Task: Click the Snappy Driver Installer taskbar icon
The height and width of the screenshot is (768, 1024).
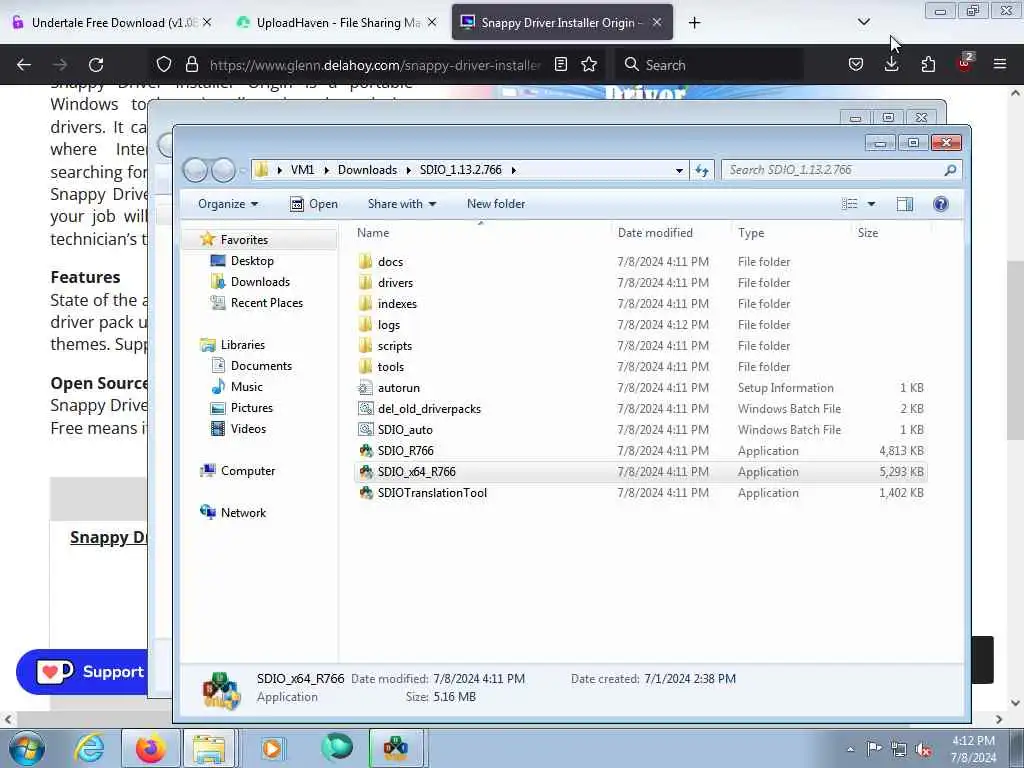Action: 396,748
